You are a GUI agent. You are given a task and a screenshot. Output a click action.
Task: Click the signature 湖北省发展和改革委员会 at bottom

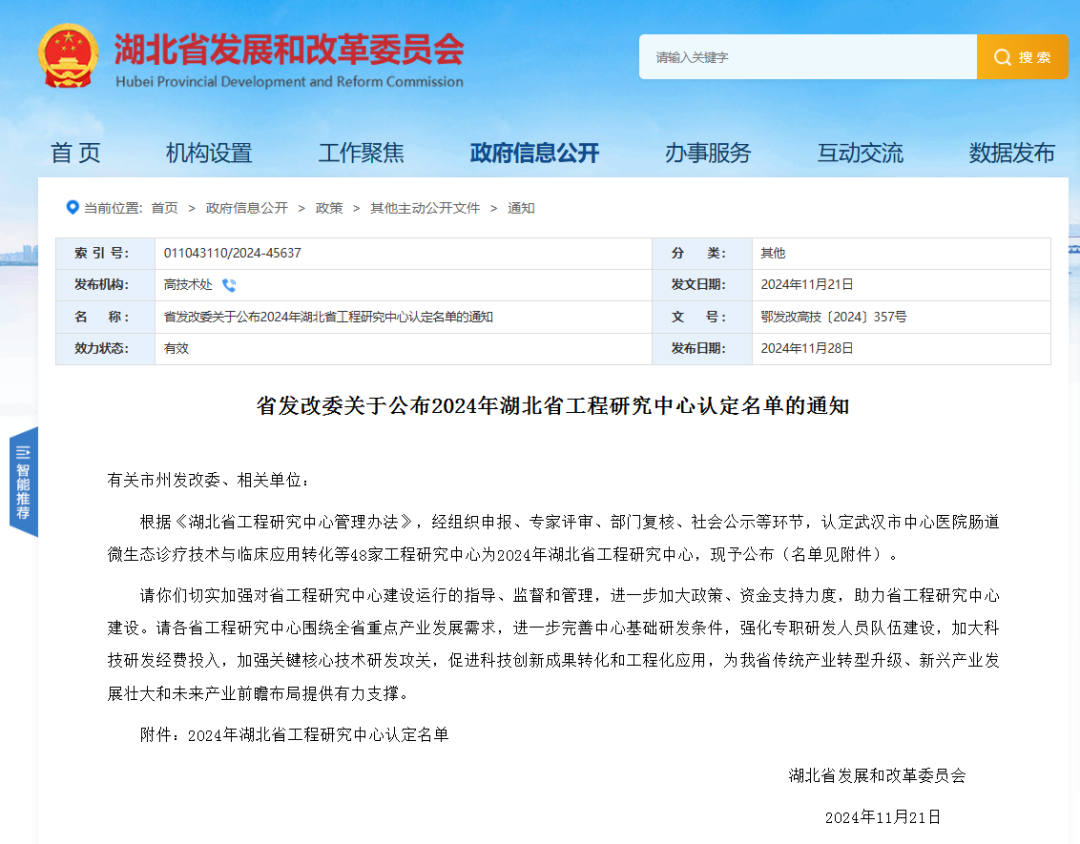pyautogui.click(x=877, y=776)
